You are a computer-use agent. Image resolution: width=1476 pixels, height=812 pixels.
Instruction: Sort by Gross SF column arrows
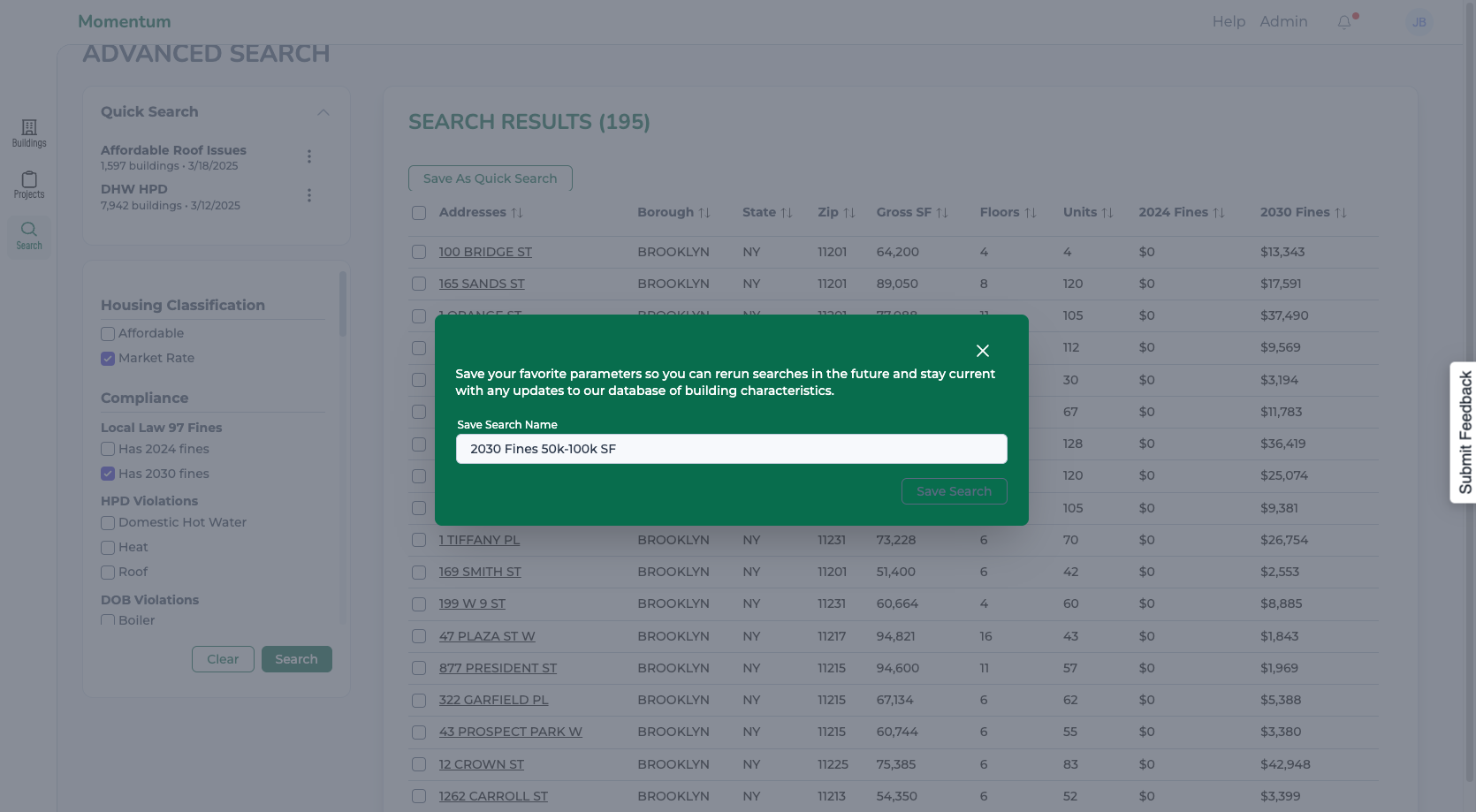click(942, 213)
